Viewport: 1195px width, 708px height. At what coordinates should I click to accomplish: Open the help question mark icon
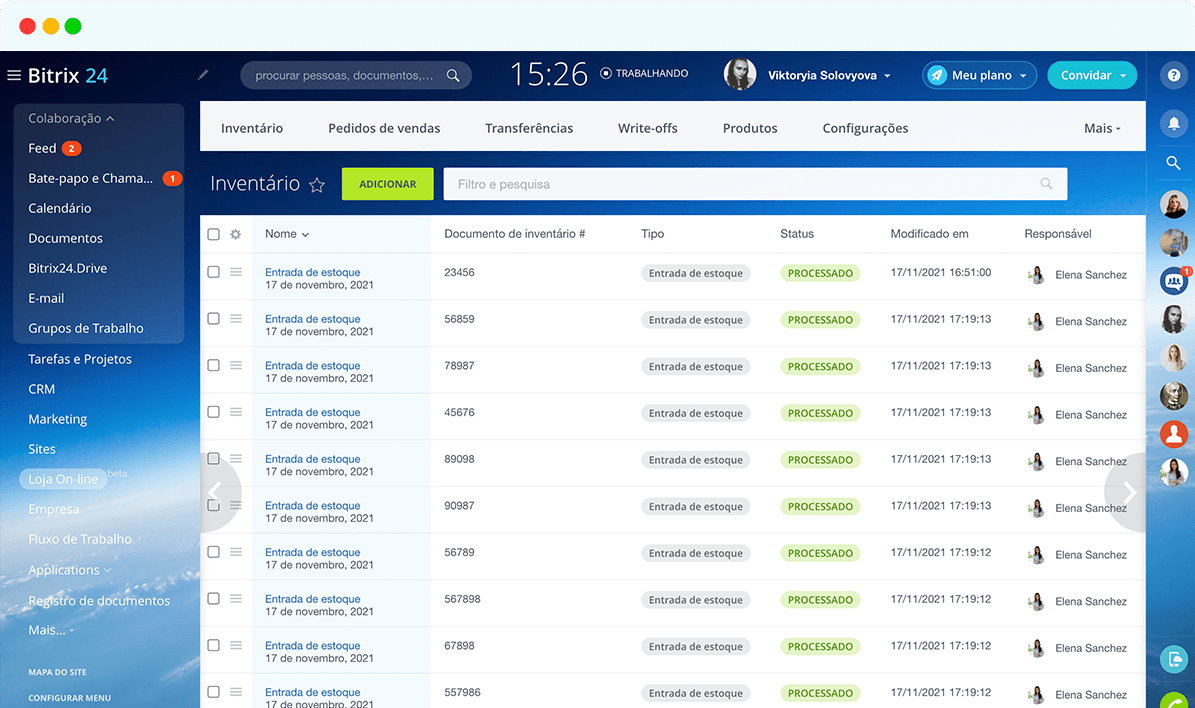tap(1174, 76)
